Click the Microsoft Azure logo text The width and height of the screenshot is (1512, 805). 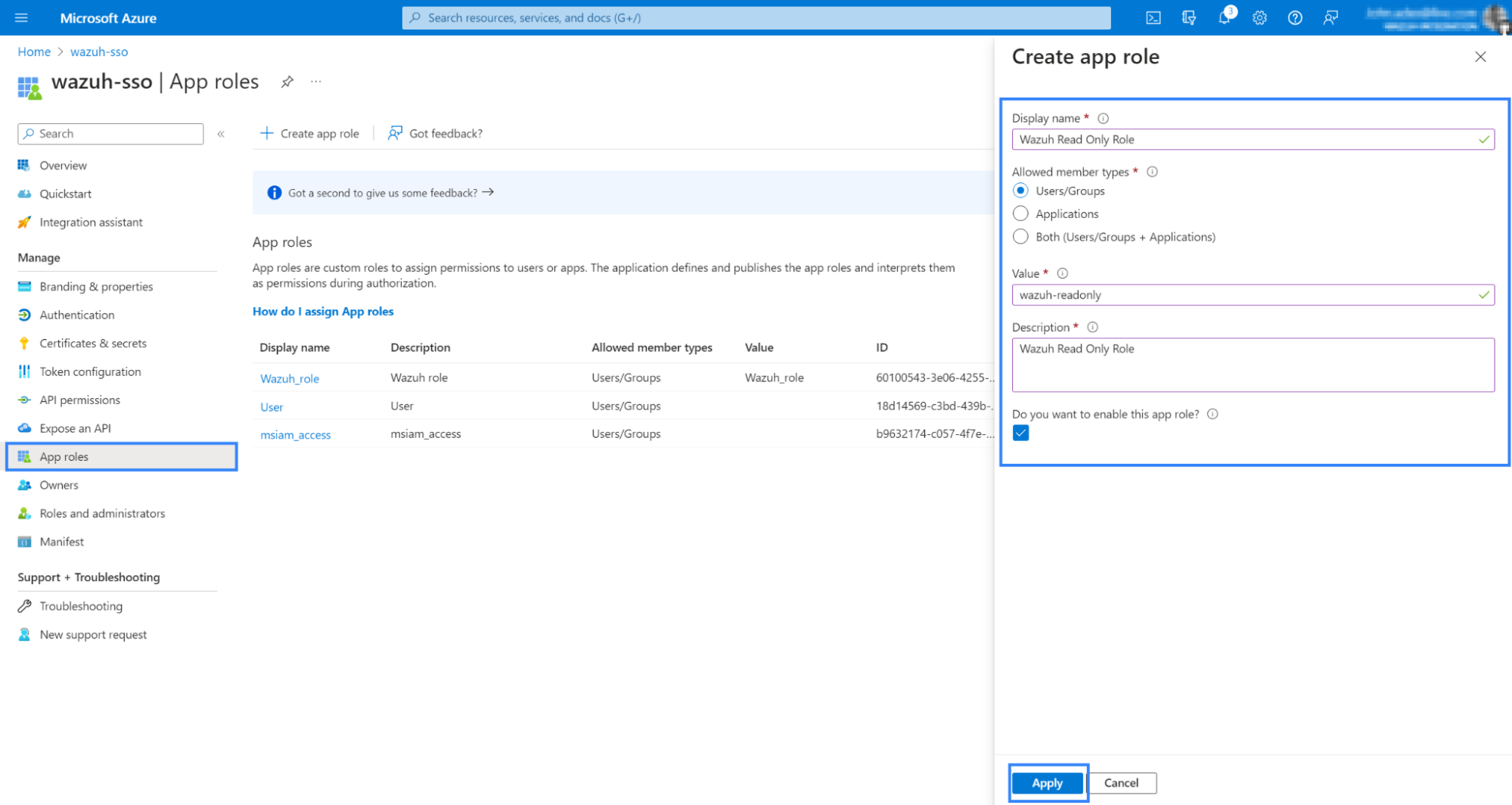[108, 18]
